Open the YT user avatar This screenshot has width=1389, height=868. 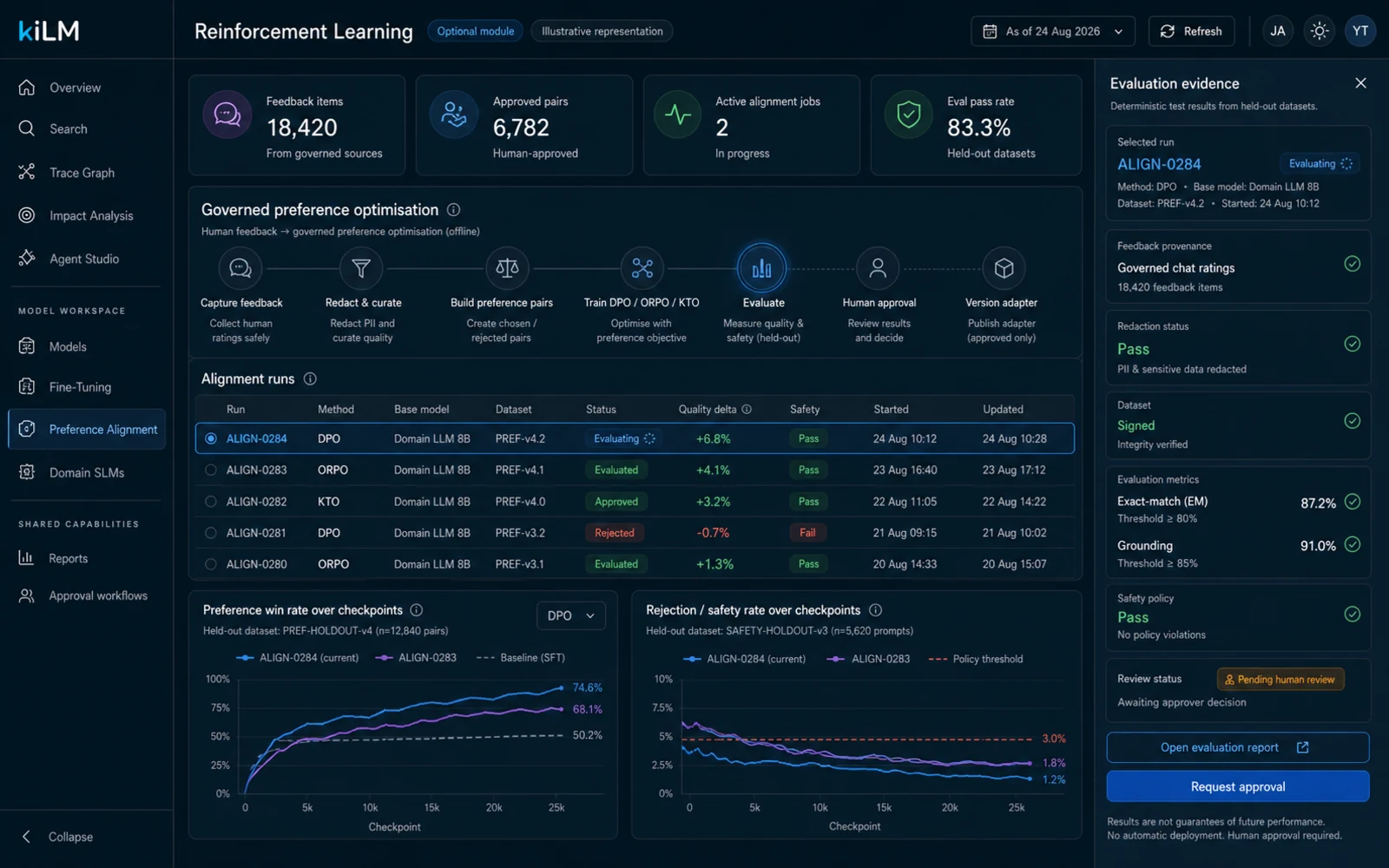click(x=1360, y=31)
